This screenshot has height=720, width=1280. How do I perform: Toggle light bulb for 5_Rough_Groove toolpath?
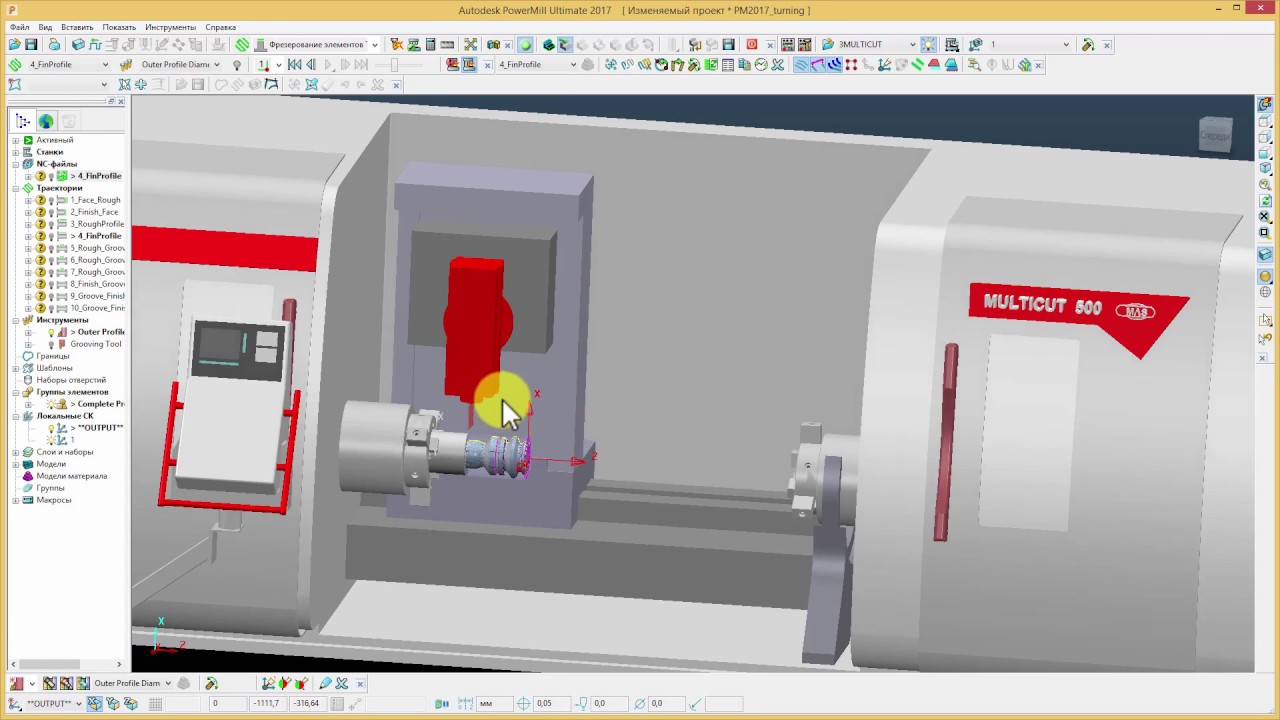point(51,248)
